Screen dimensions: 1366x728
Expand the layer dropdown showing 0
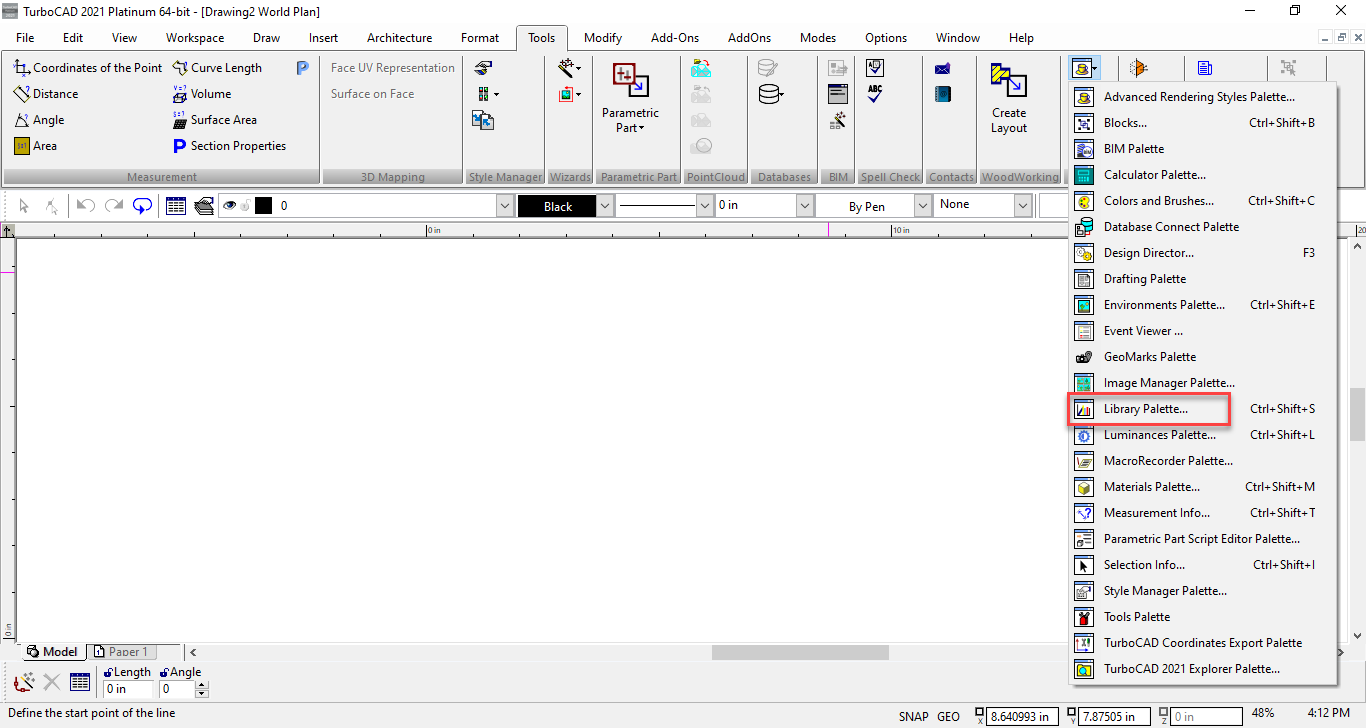[505, 206]
